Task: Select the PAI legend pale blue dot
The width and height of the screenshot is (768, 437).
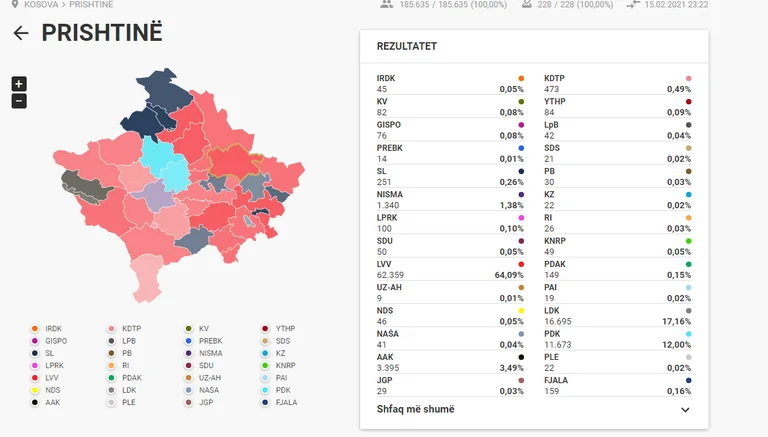Action: click(265, 378)
